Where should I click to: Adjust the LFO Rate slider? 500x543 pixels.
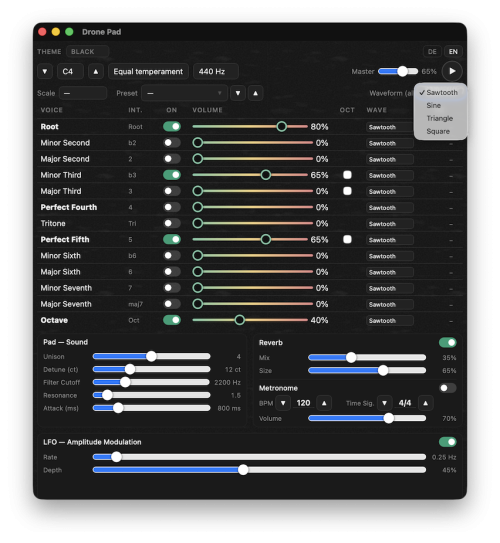pyautogui.click(x=259, y=457)
